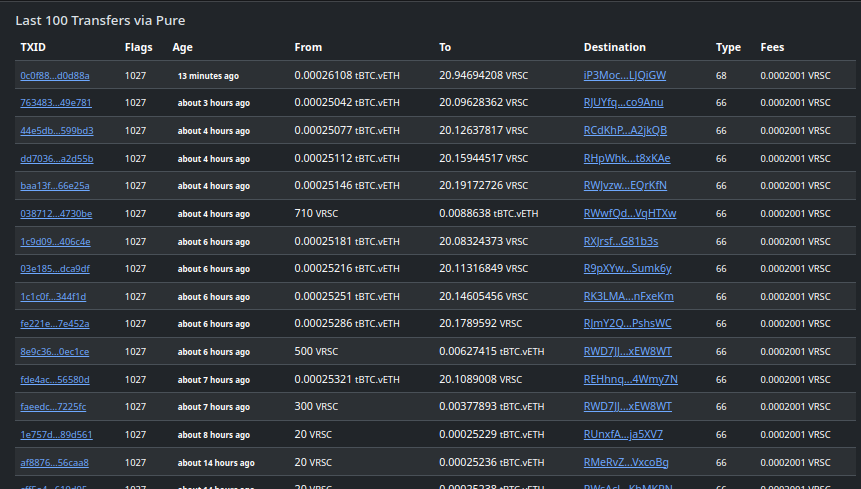Click the '300 VRSC' from amount

316,407
